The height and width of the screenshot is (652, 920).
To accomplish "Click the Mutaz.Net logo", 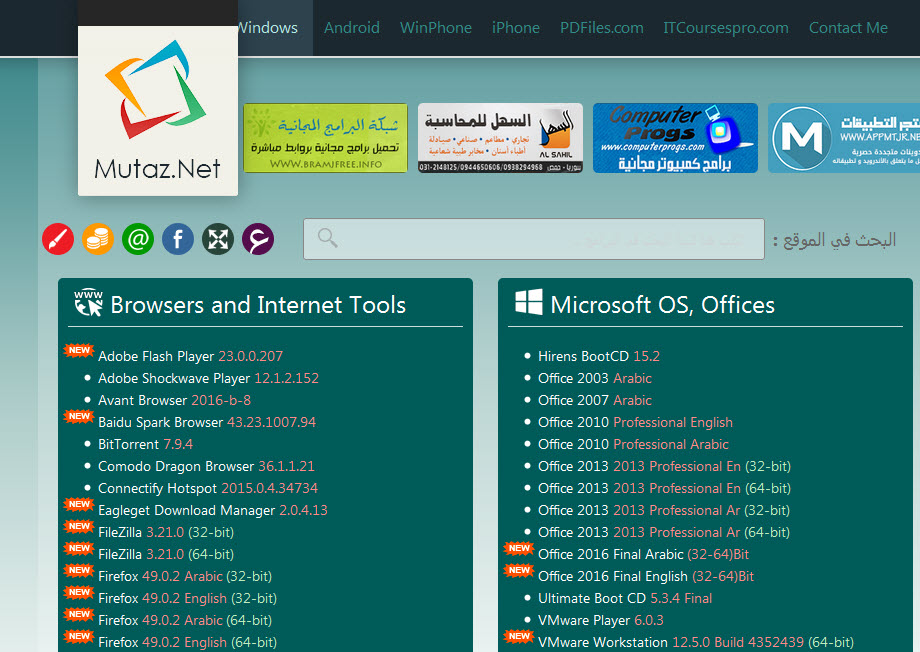I will tap(158, 111).
